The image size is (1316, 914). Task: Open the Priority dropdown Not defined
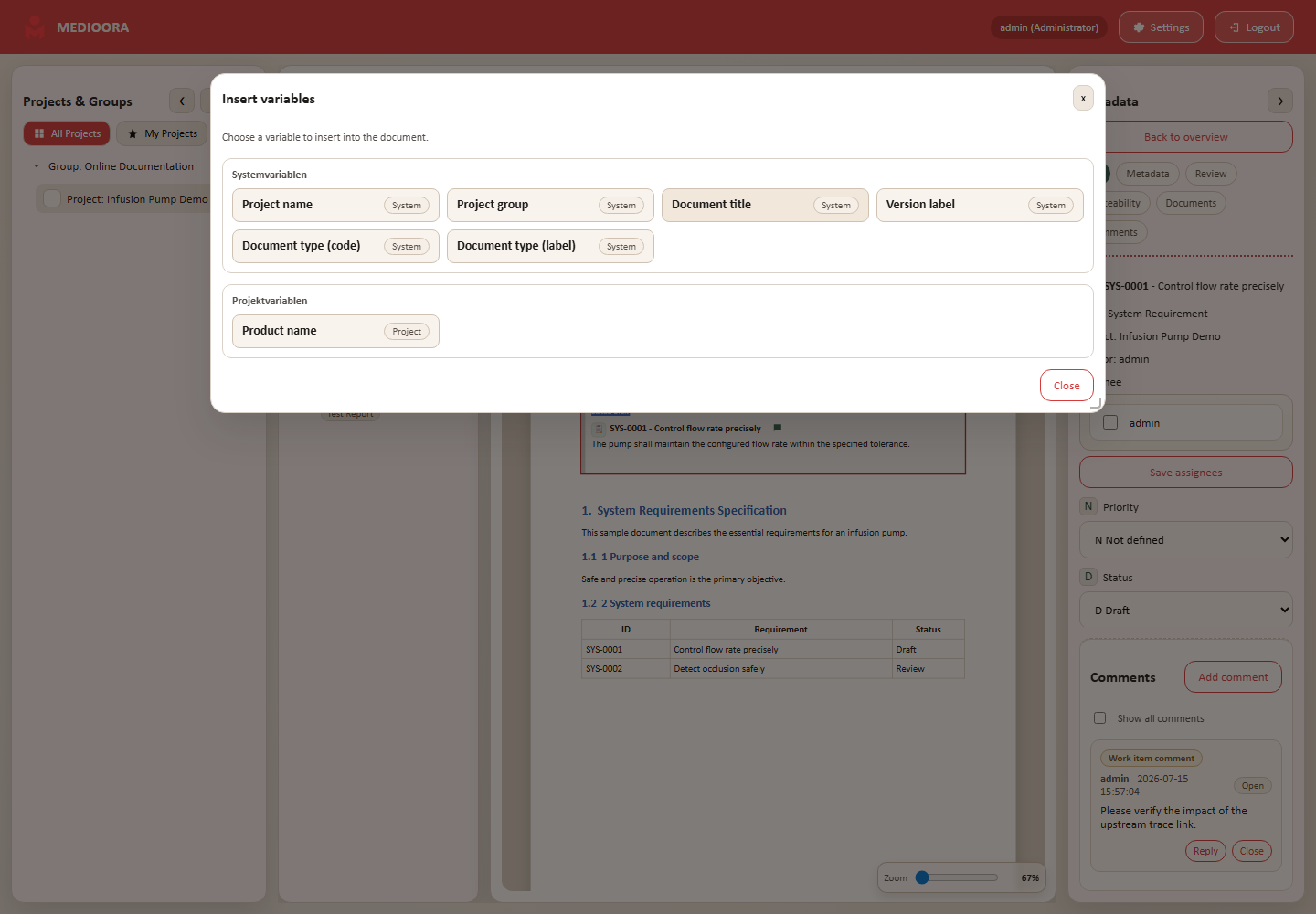pos(1186,540)
